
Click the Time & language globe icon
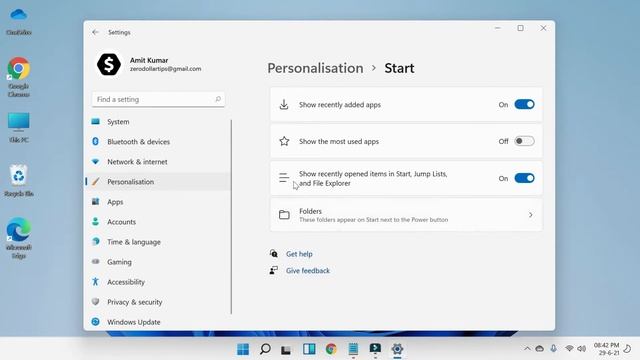pyautogui.click(x=96, y=242)
